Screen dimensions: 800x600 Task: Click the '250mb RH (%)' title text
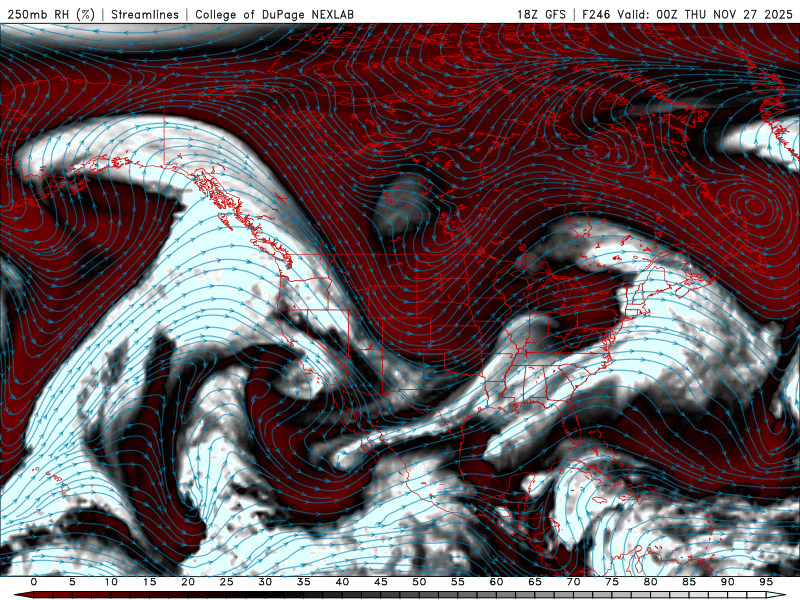coord(51,14)
